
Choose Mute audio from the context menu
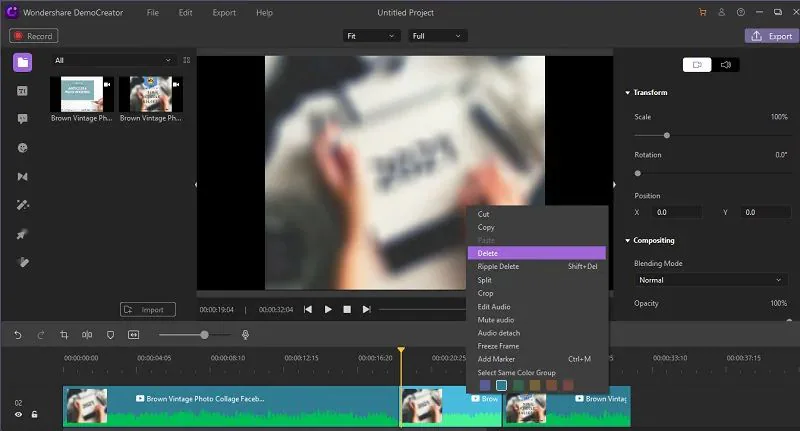coord(537,320)
